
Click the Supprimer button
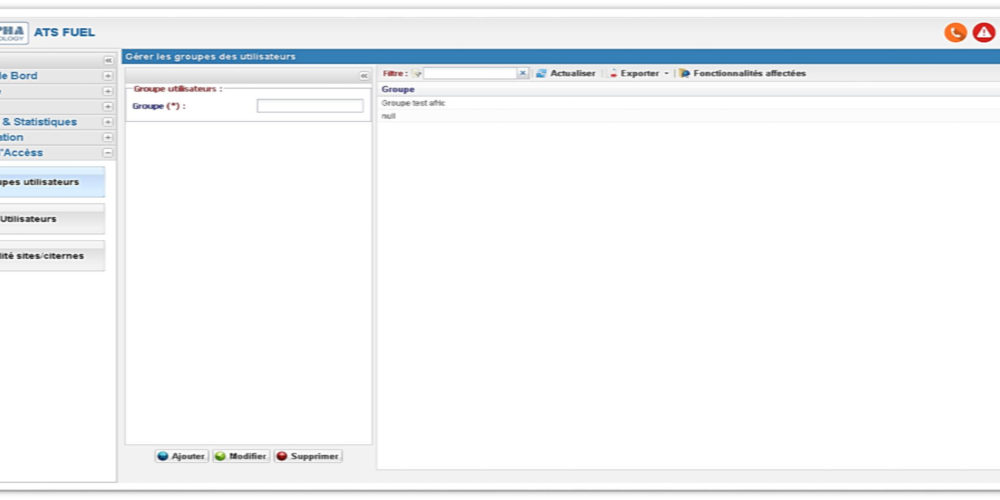click(x=308, y=456)
